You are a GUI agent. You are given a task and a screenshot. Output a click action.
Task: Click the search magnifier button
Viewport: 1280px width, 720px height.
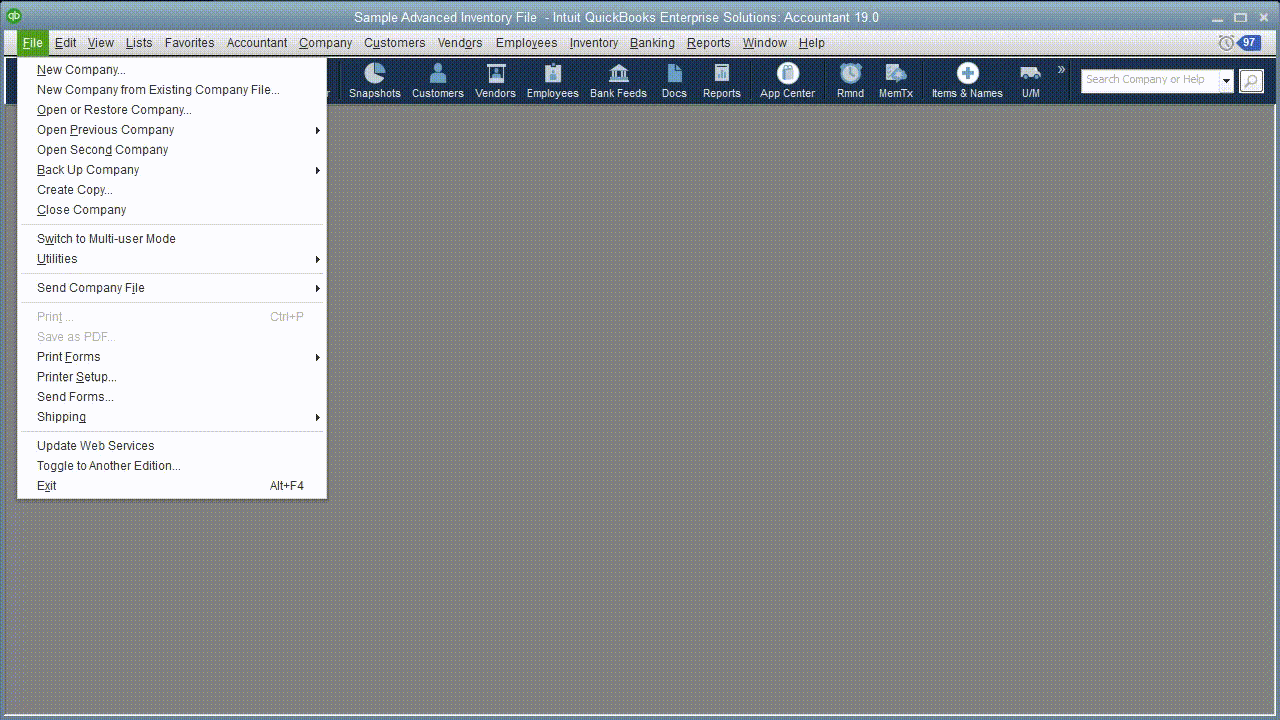pos(1251,81)
